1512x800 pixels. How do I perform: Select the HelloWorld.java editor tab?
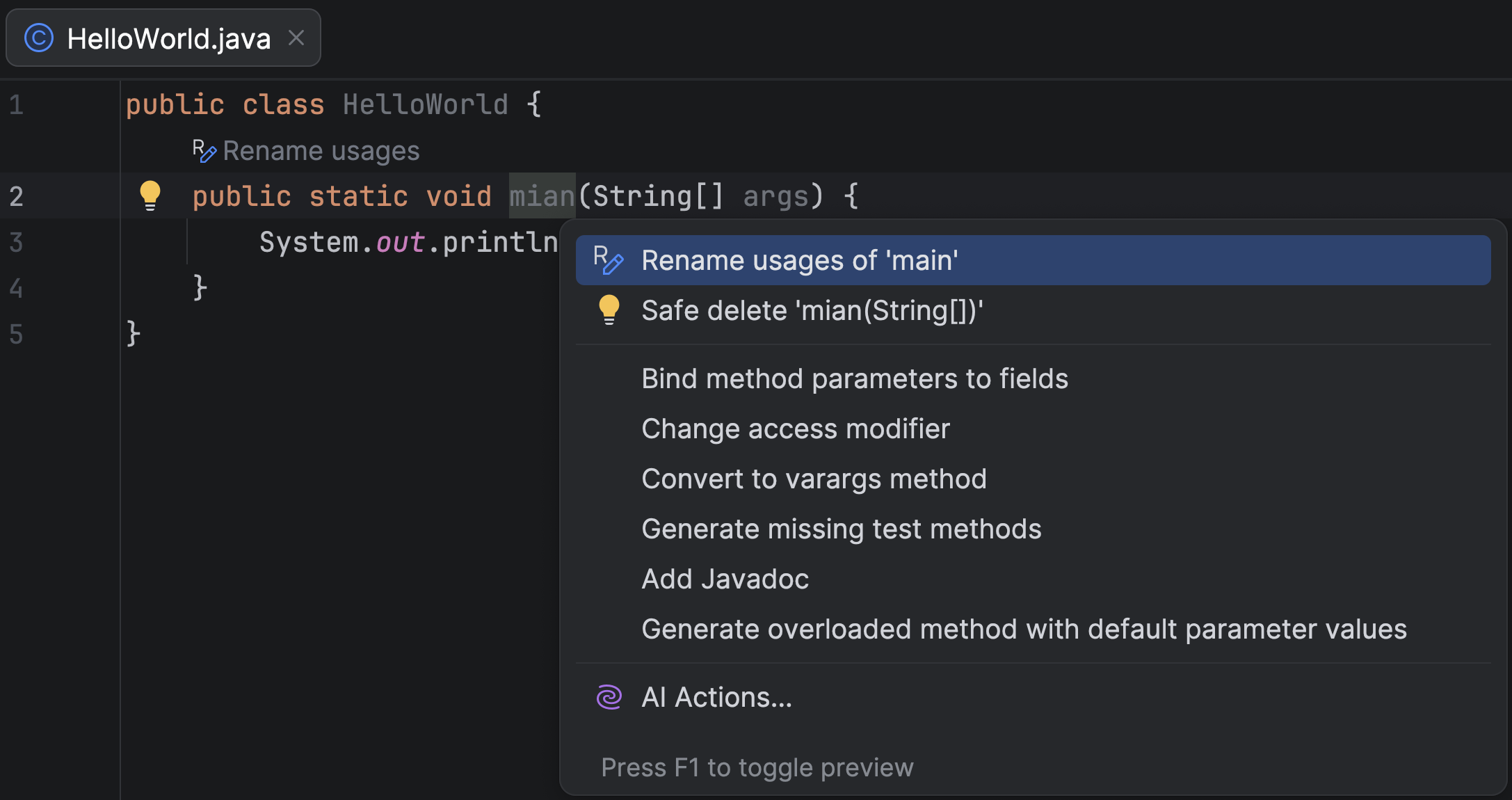tap(168, 38)
